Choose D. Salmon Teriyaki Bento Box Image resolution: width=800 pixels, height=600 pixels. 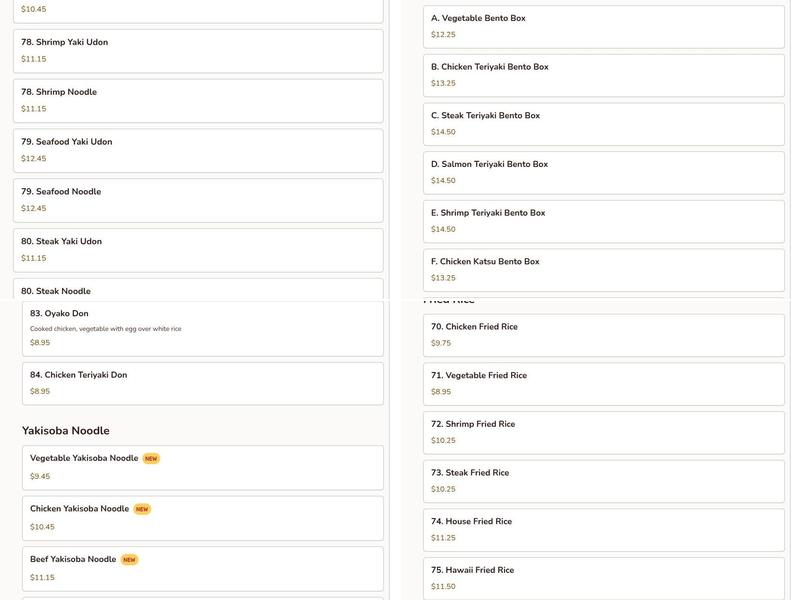(603, 172)
